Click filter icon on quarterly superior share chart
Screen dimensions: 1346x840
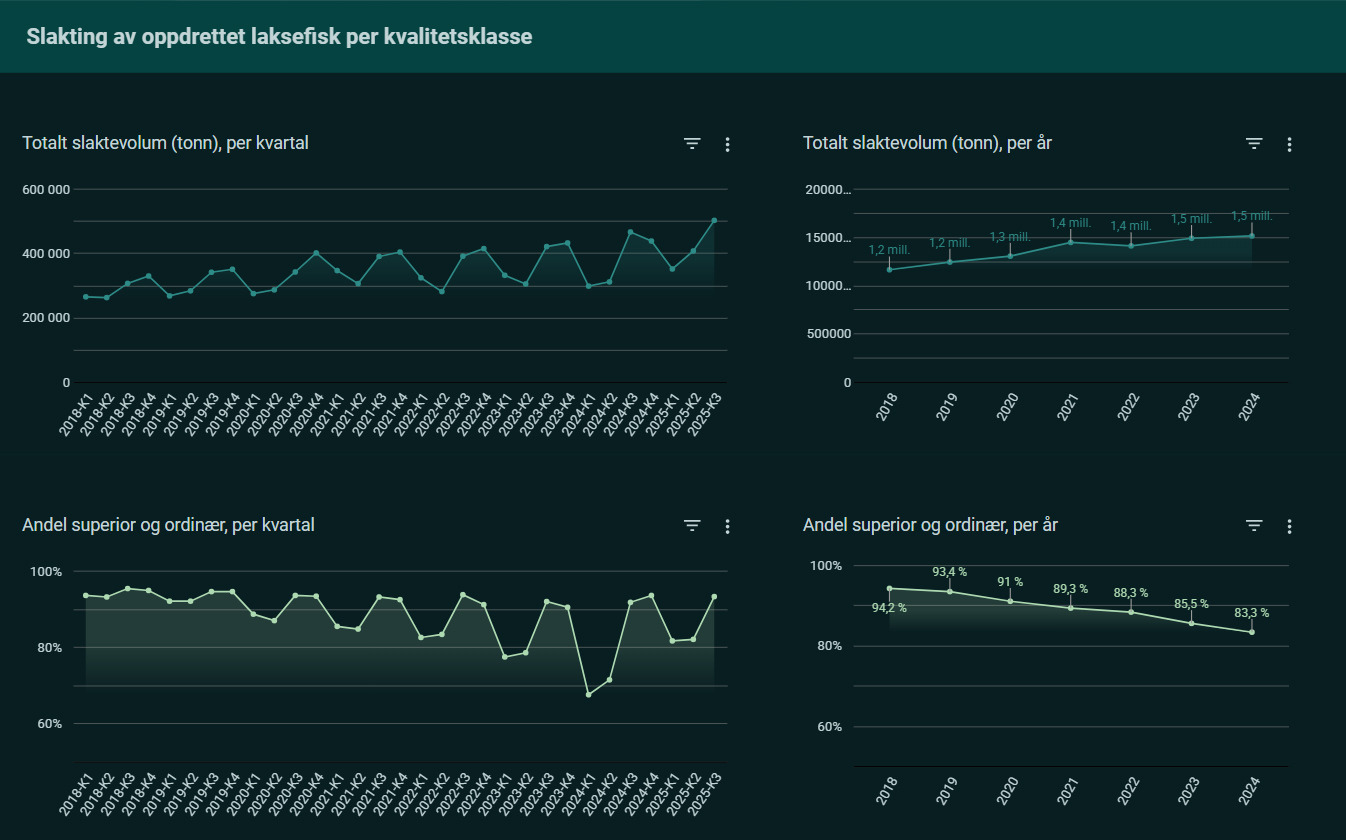click(x=692, y=526)
